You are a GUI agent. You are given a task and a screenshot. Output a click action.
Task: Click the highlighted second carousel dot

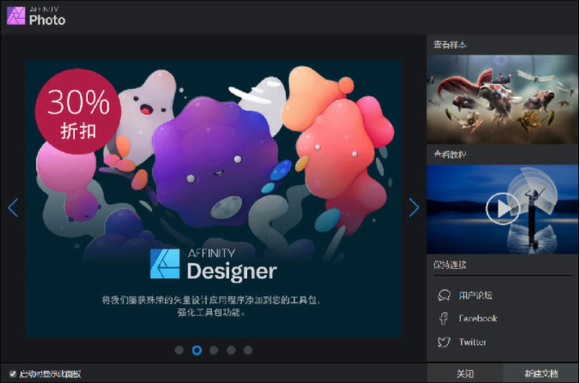pyautogui.click(x=197, y=350)
